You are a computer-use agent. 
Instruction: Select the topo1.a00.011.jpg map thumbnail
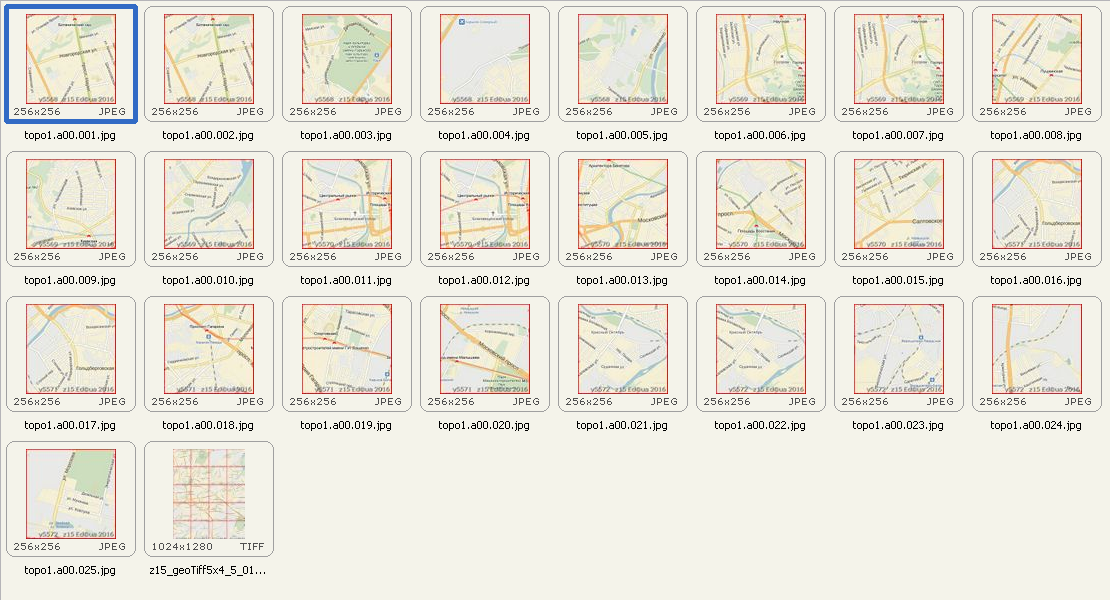[x=346, y=204]
